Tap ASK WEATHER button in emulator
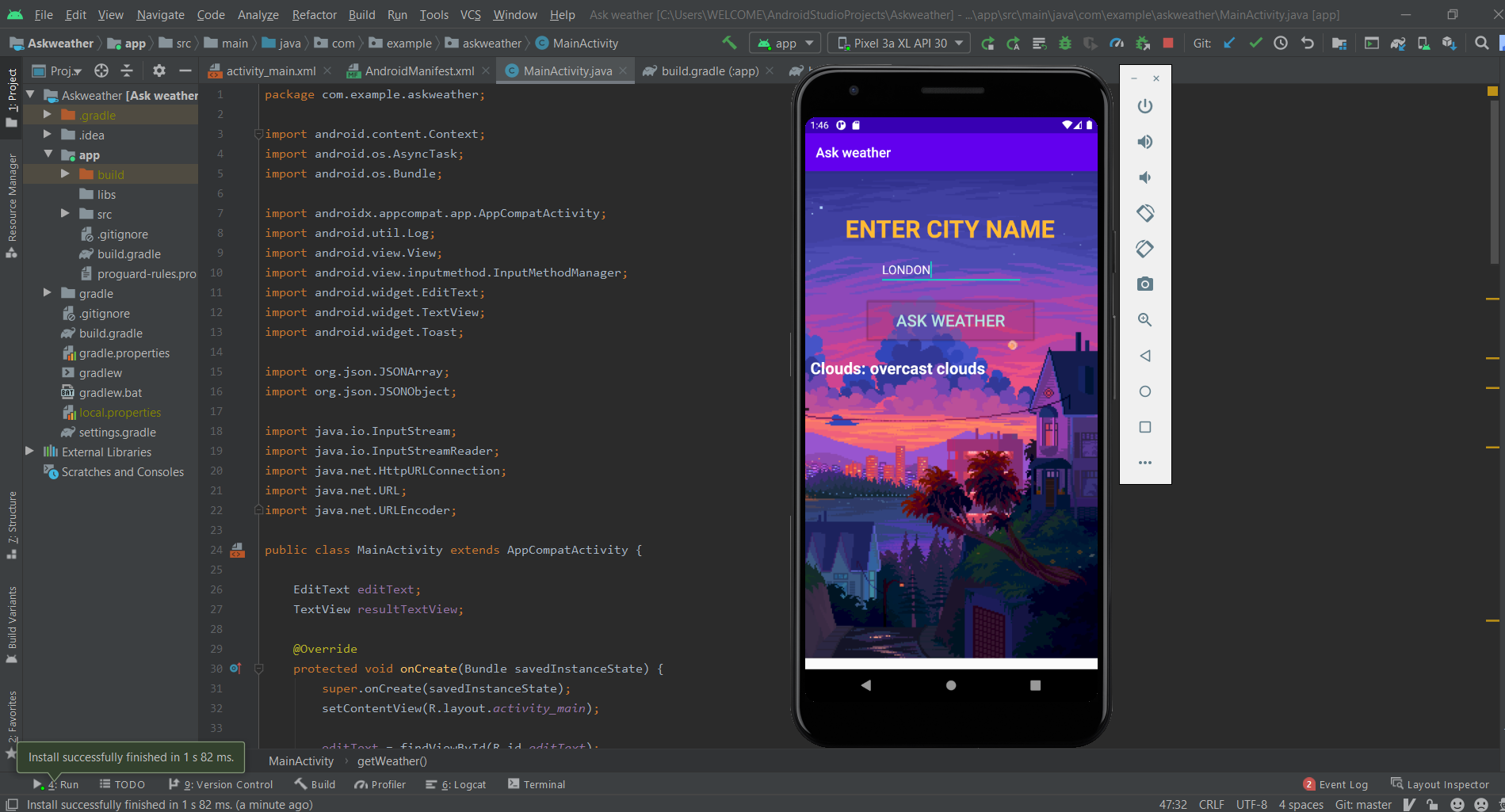1505x812 pixels. point(950,321)
